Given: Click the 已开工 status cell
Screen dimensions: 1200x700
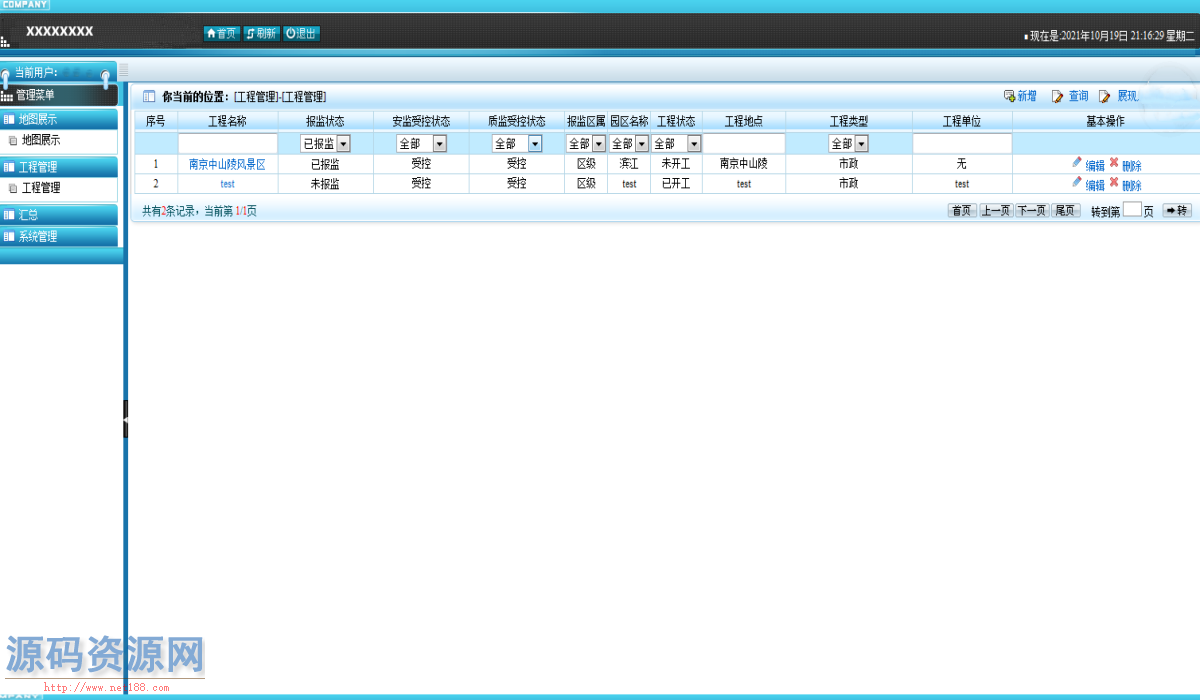Looking at the screenshot, I should (x=676, y=184).
